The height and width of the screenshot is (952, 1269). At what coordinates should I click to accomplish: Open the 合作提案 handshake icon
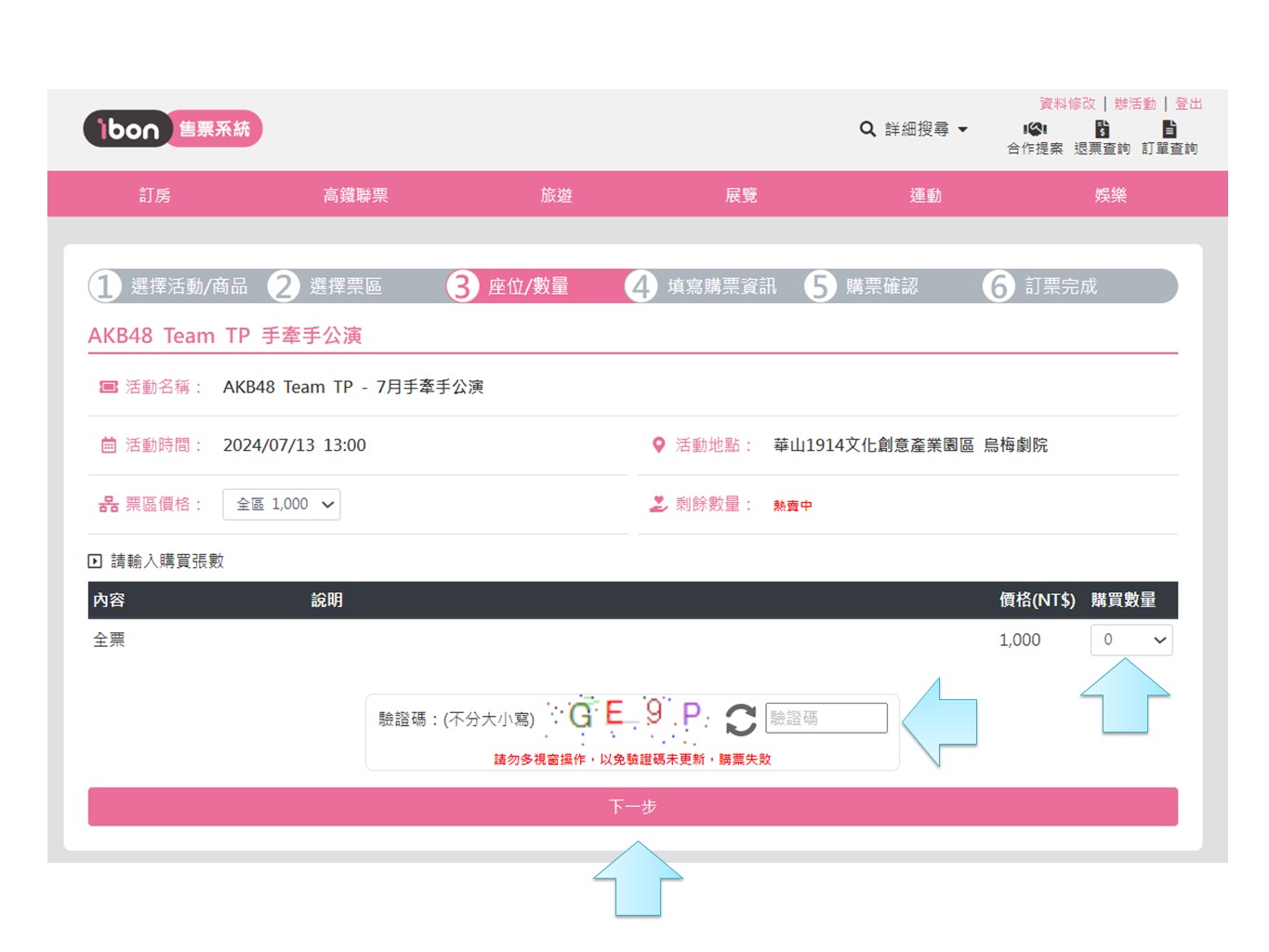coord(1035,129)
